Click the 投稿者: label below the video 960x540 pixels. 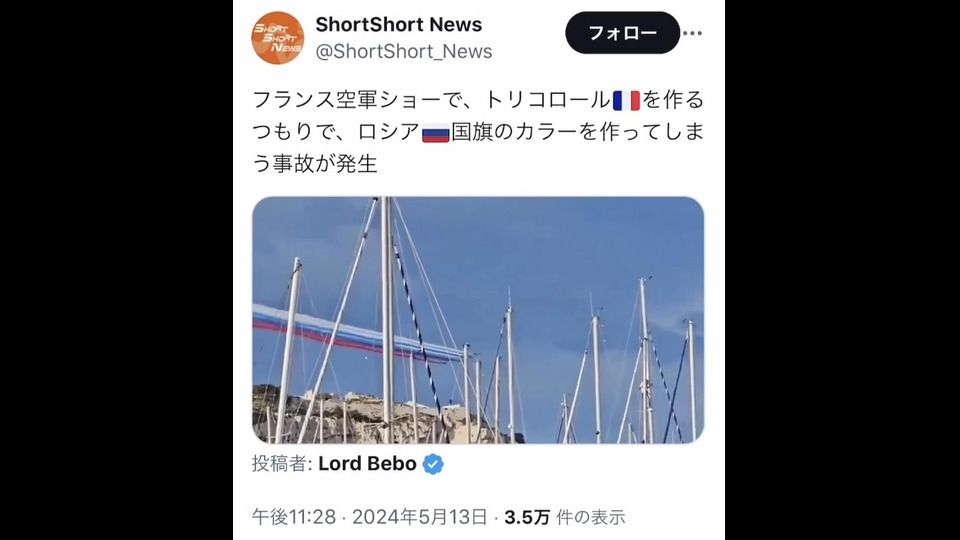click(282, 463)
